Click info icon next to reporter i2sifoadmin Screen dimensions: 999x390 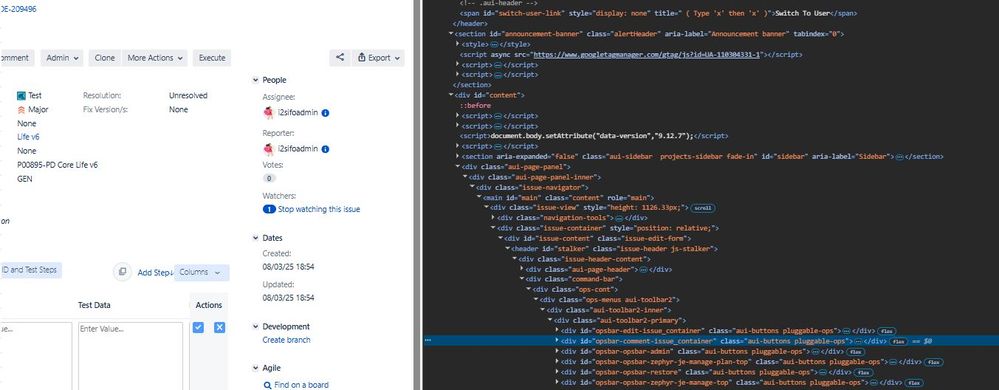[x=325, y=149]
